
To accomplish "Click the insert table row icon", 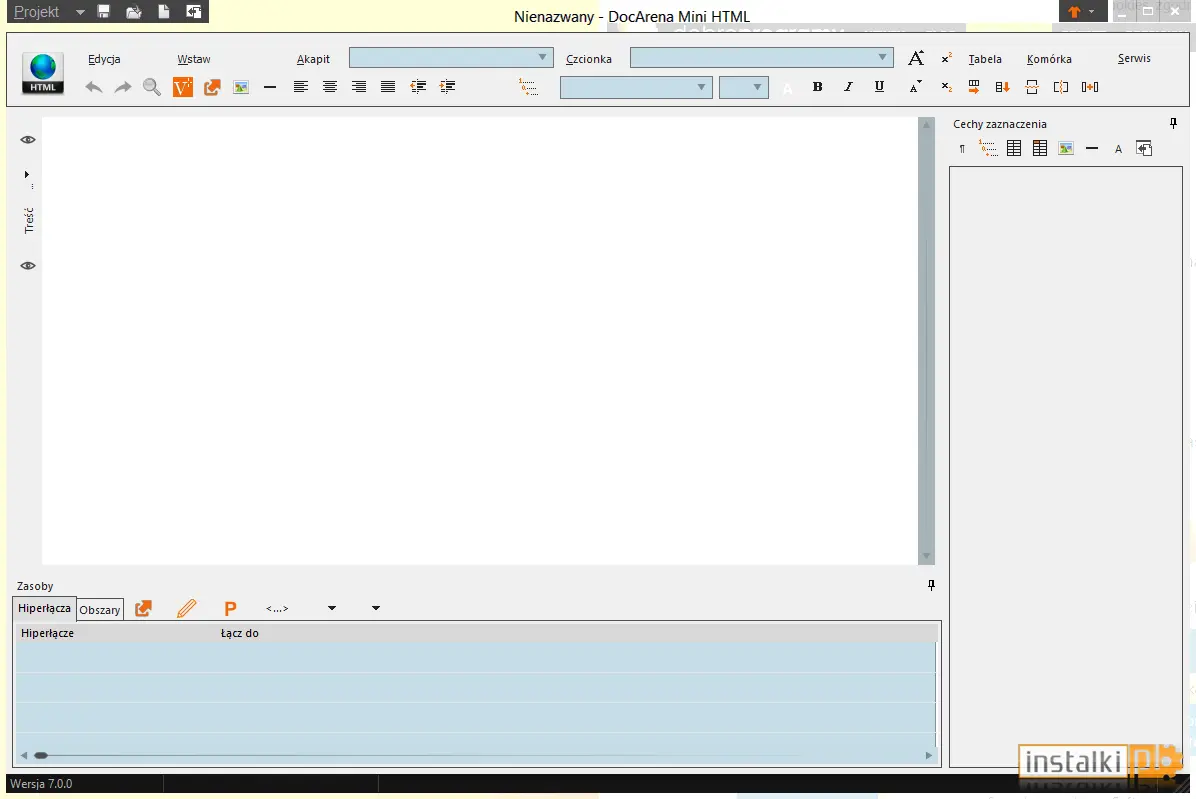I will click(x=974, y=87).
